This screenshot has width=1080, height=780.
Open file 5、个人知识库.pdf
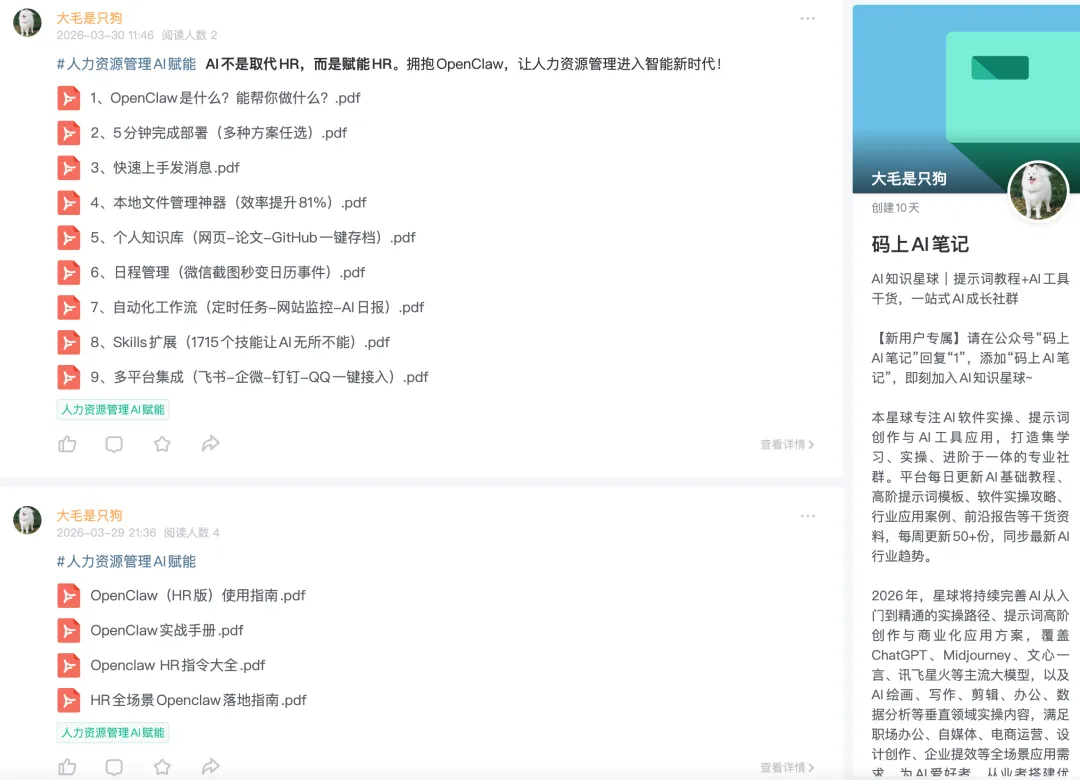pos(253,238)
